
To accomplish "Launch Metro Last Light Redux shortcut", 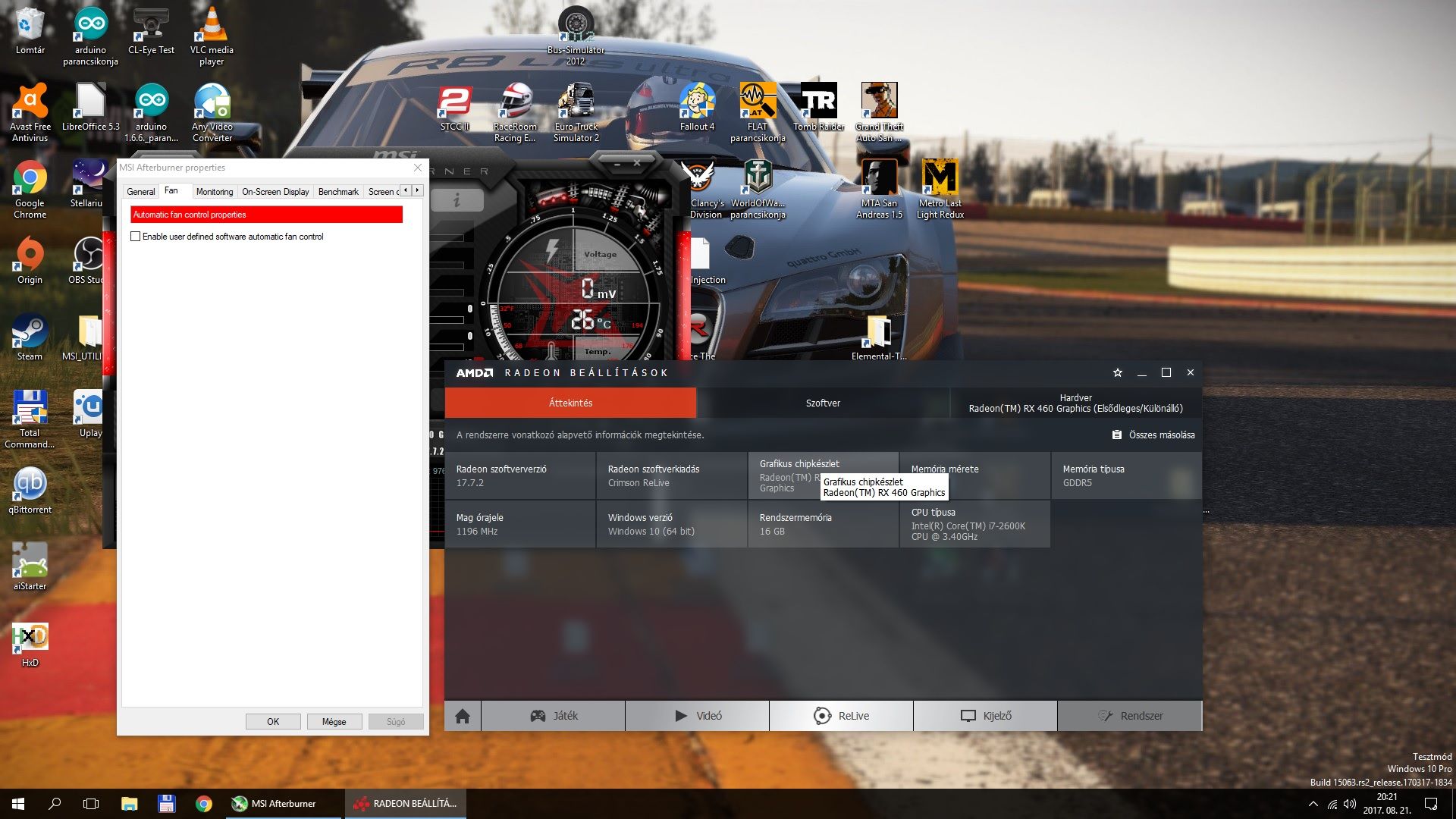I will click(x=940, y=189).
